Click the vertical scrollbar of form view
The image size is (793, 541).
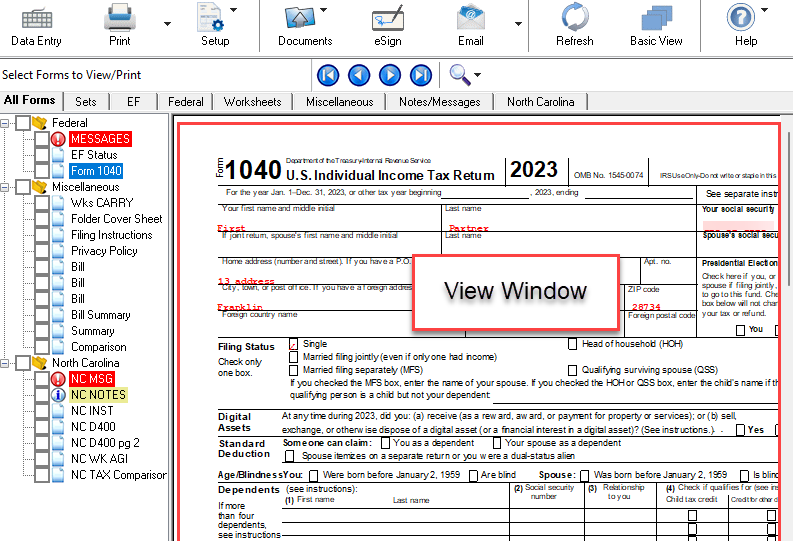click(787, 300)
